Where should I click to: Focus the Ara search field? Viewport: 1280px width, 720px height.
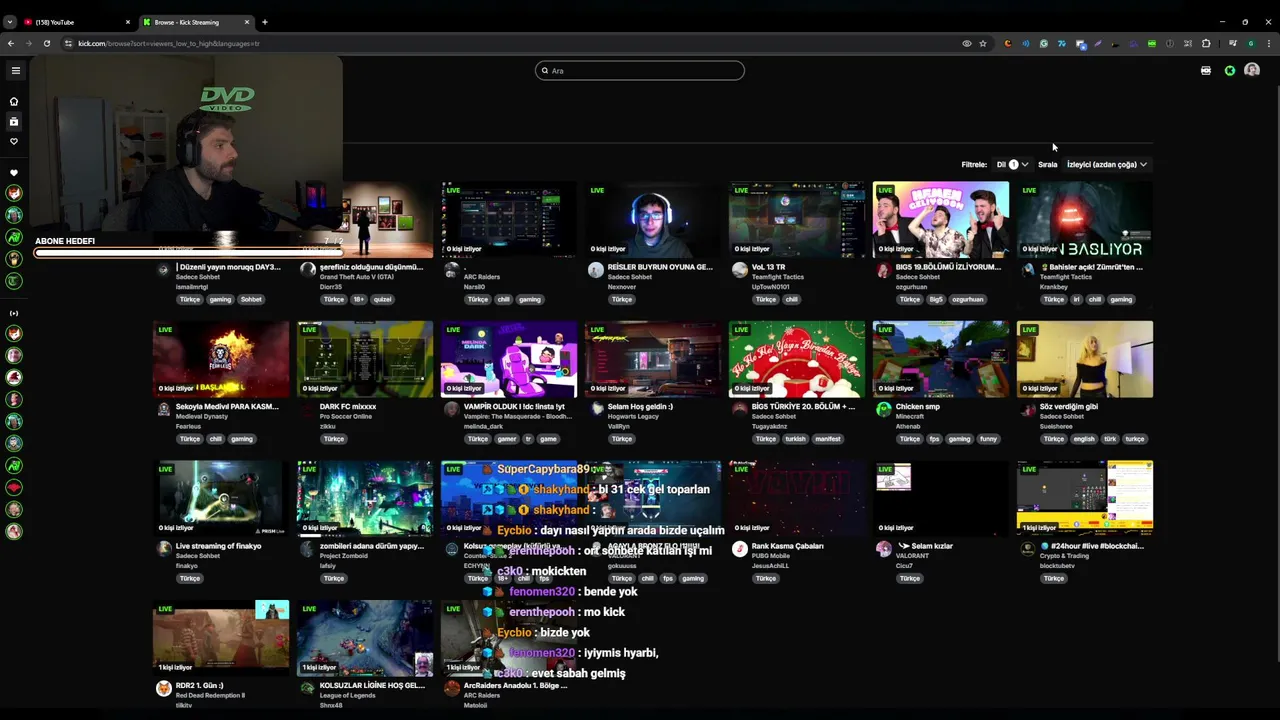click(640, 70)
